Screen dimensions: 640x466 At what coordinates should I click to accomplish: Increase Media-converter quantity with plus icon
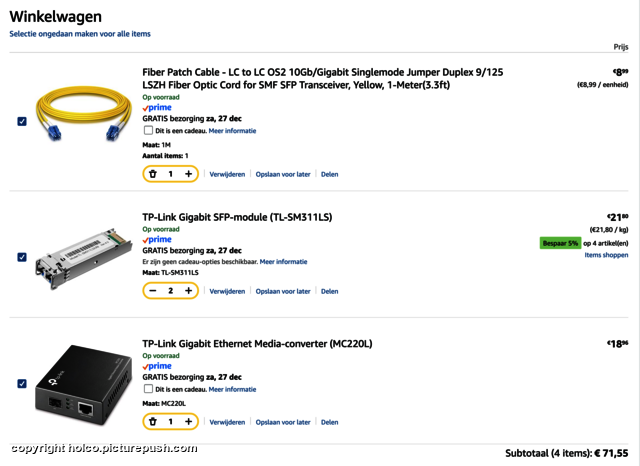tap(188, 422)
